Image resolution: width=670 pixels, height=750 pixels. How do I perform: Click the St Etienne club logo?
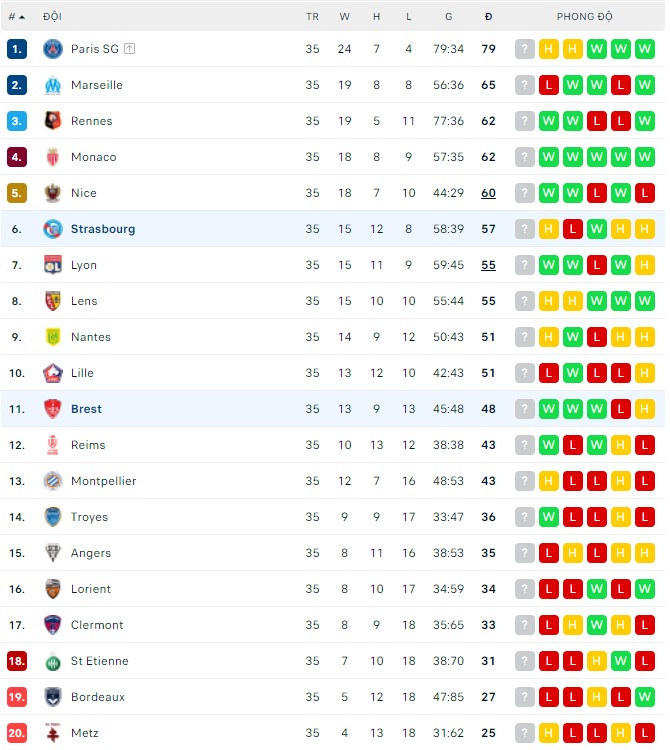pyautogui.click(x=53, y=661)
